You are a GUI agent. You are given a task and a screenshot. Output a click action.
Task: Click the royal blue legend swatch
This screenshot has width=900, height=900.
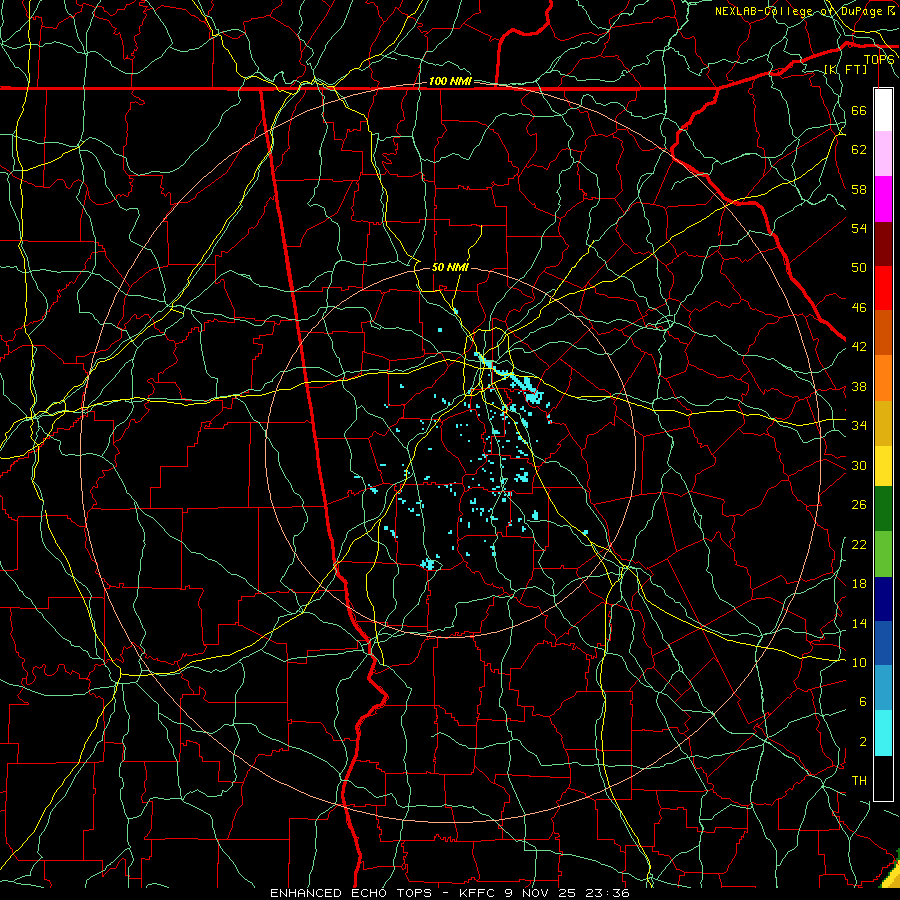883,643
